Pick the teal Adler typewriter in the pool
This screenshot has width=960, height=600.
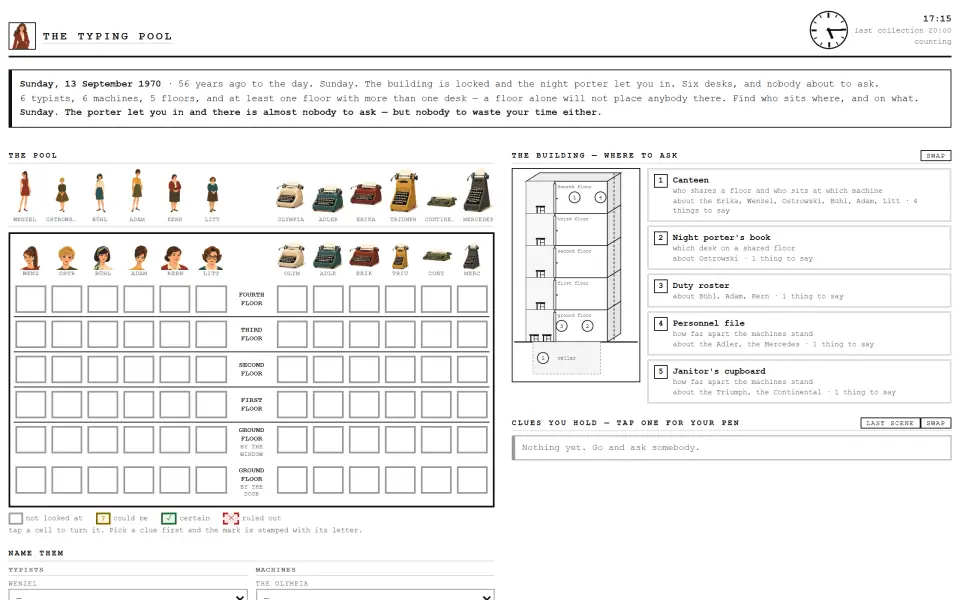point(328,199)
